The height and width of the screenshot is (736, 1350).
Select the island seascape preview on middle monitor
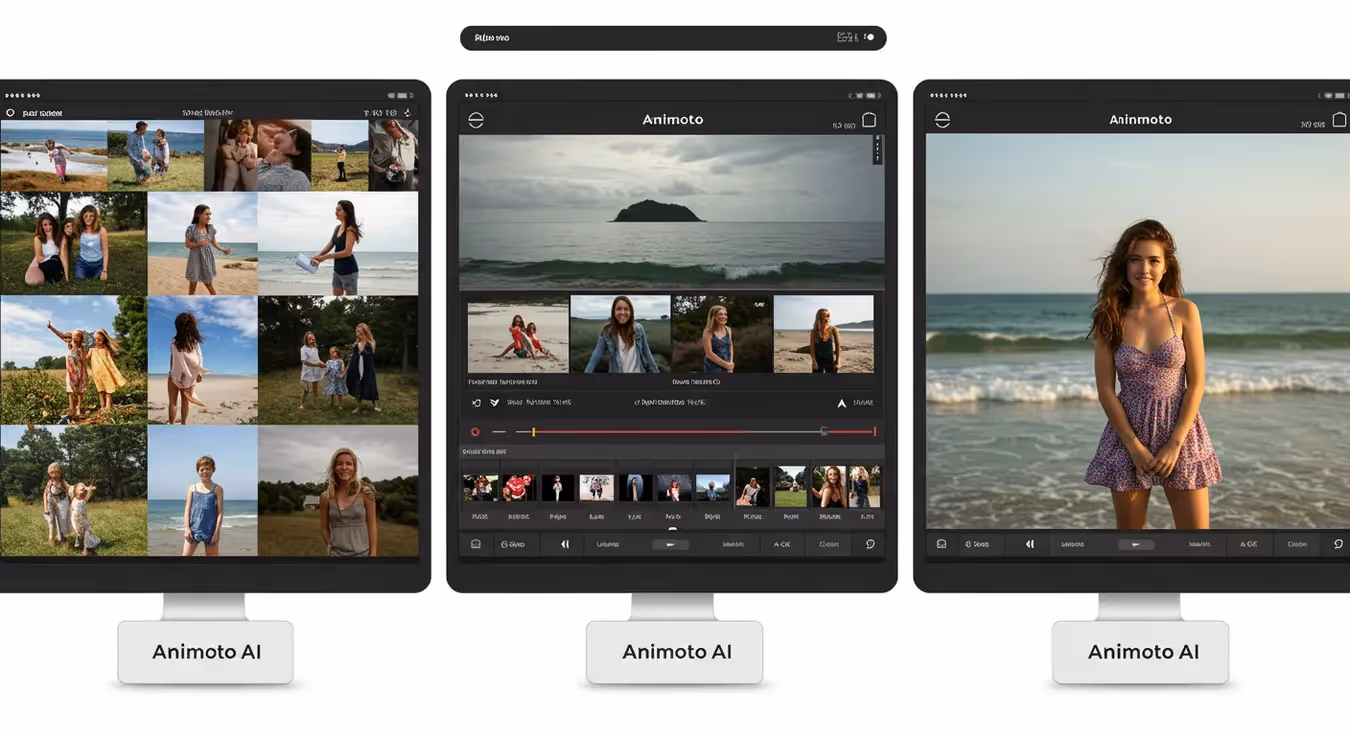[671, 212]
